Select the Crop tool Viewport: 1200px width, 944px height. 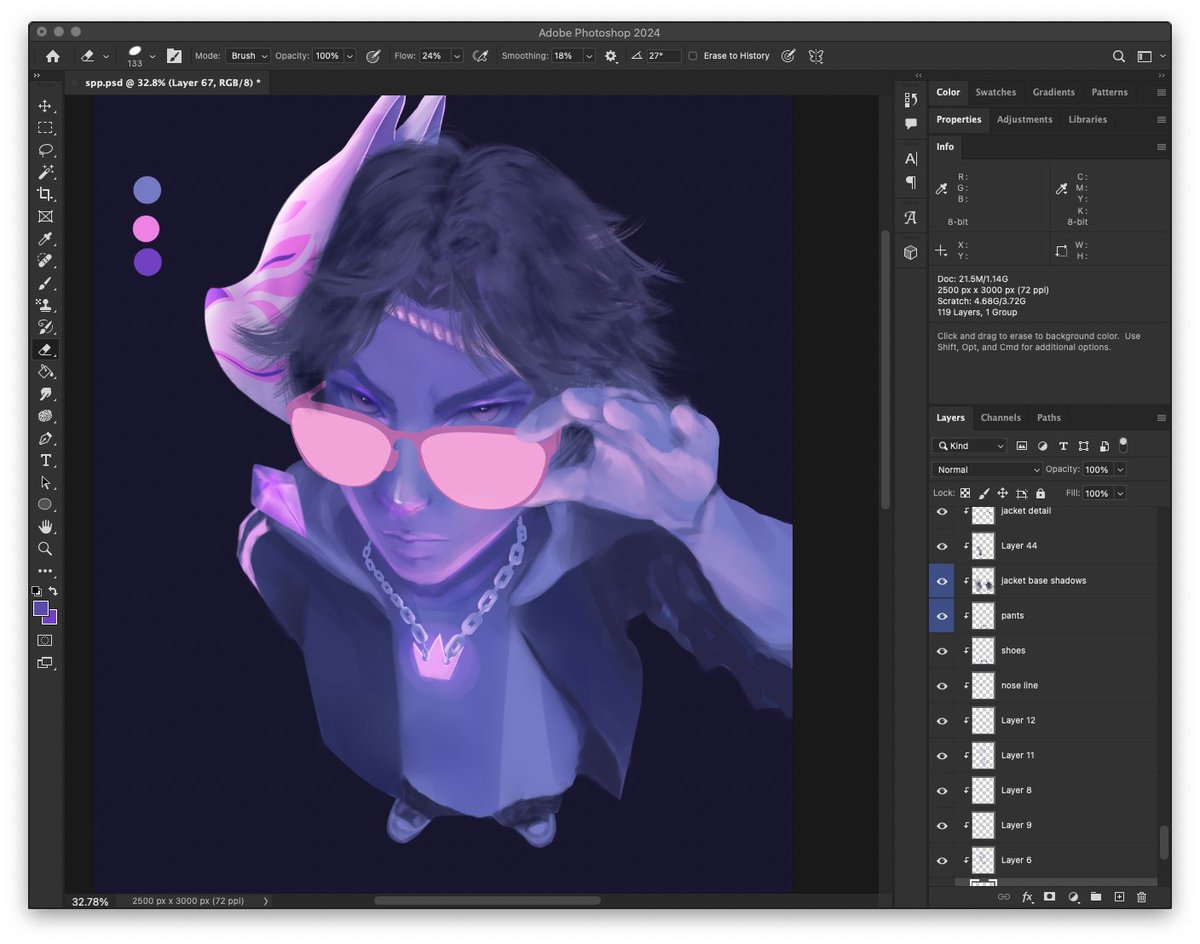tap(45, 194)
